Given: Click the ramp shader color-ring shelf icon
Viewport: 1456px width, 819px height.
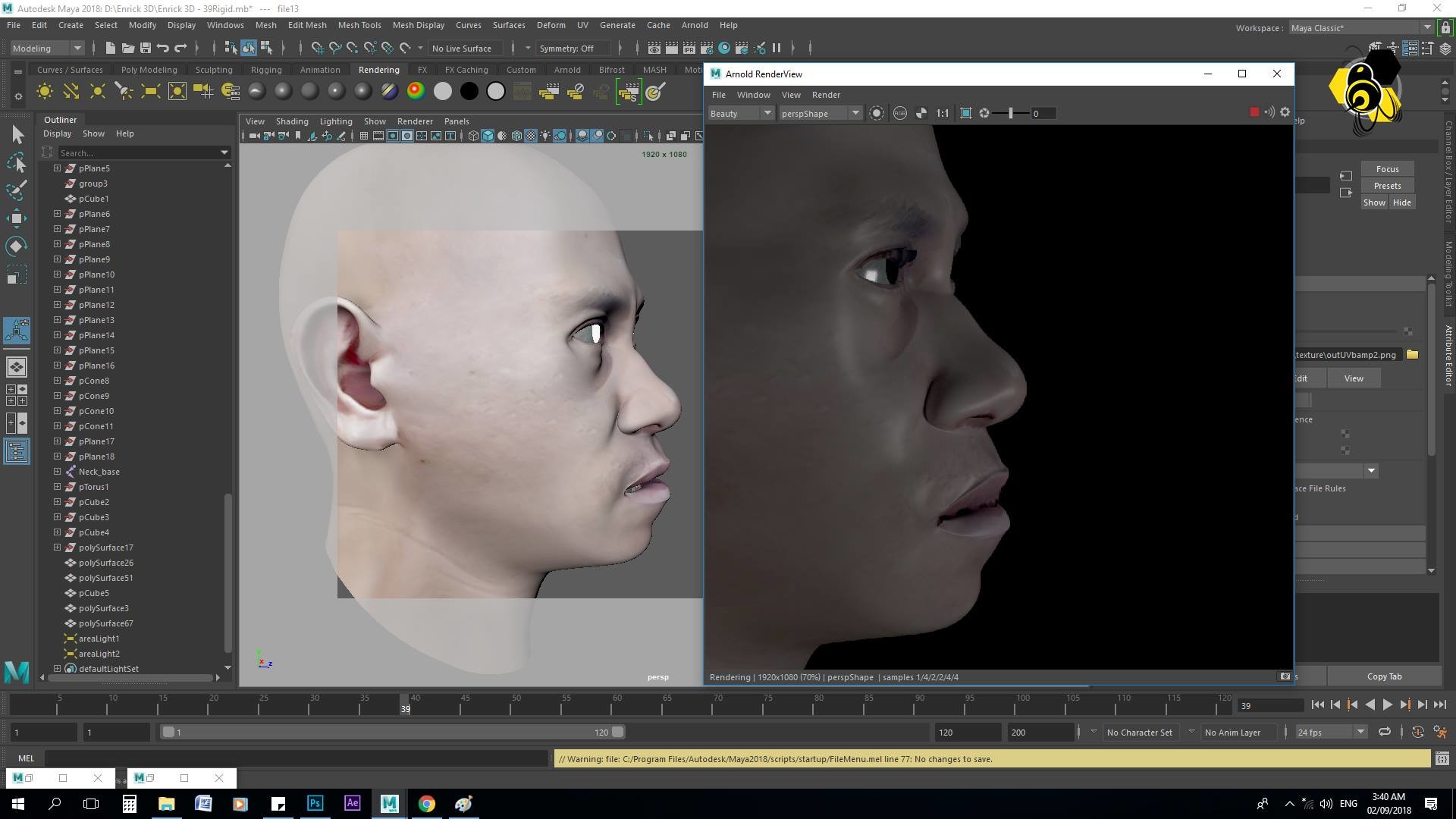Looking at the screenshot, I should (x=416, y=92).
